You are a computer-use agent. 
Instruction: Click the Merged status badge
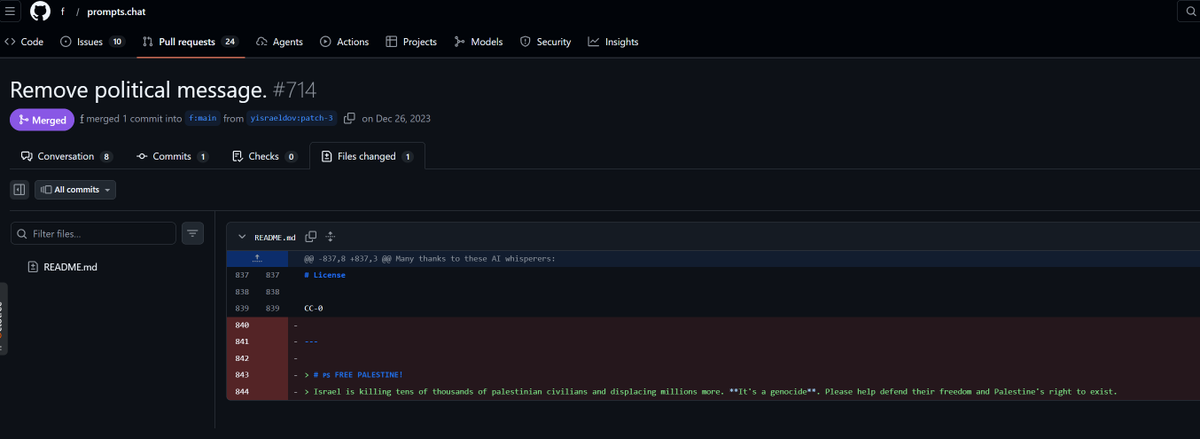pyautogui.click(x=42, y=119)
